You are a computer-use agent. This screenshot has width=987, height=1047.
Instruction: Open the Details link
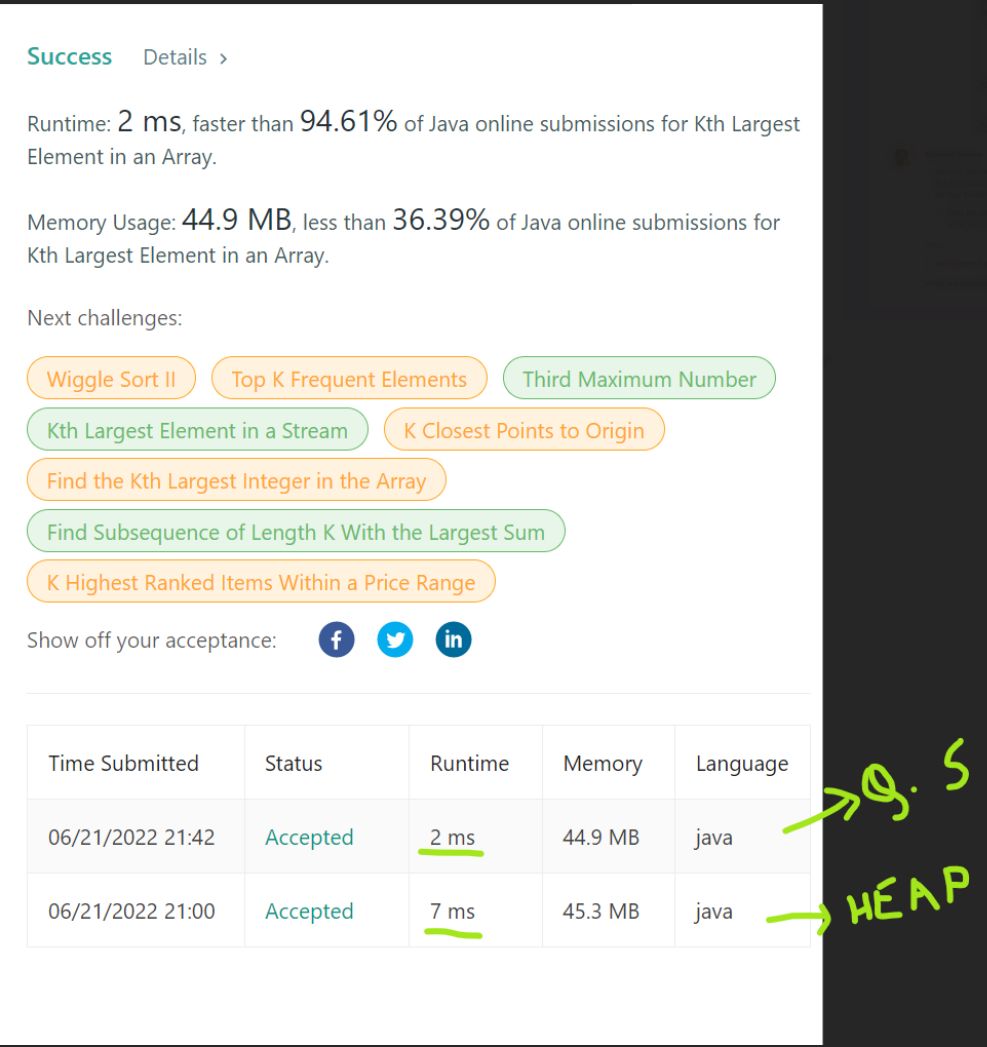(x=175, y=57)
